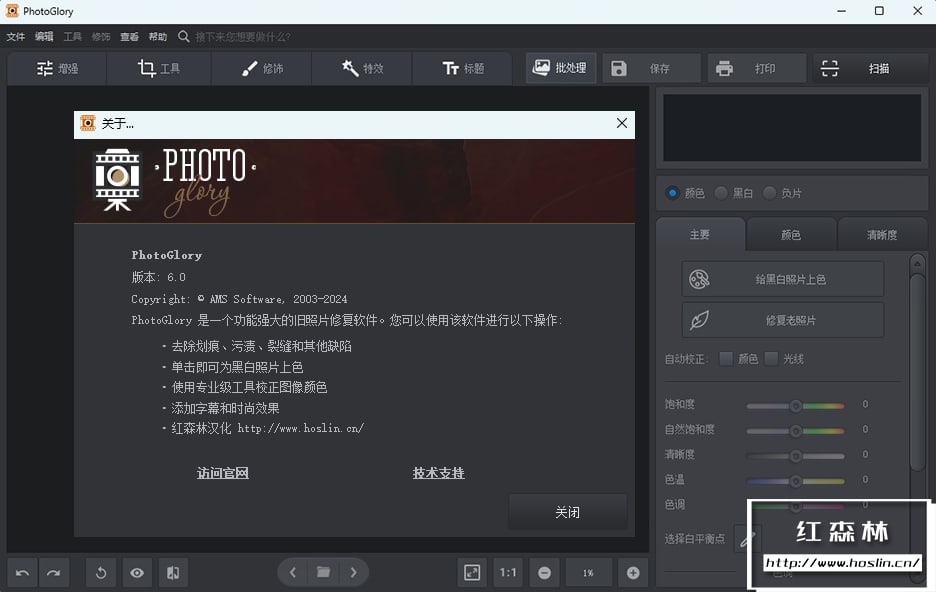Toggle the eye preview original icon

click(x=137, y=573)
